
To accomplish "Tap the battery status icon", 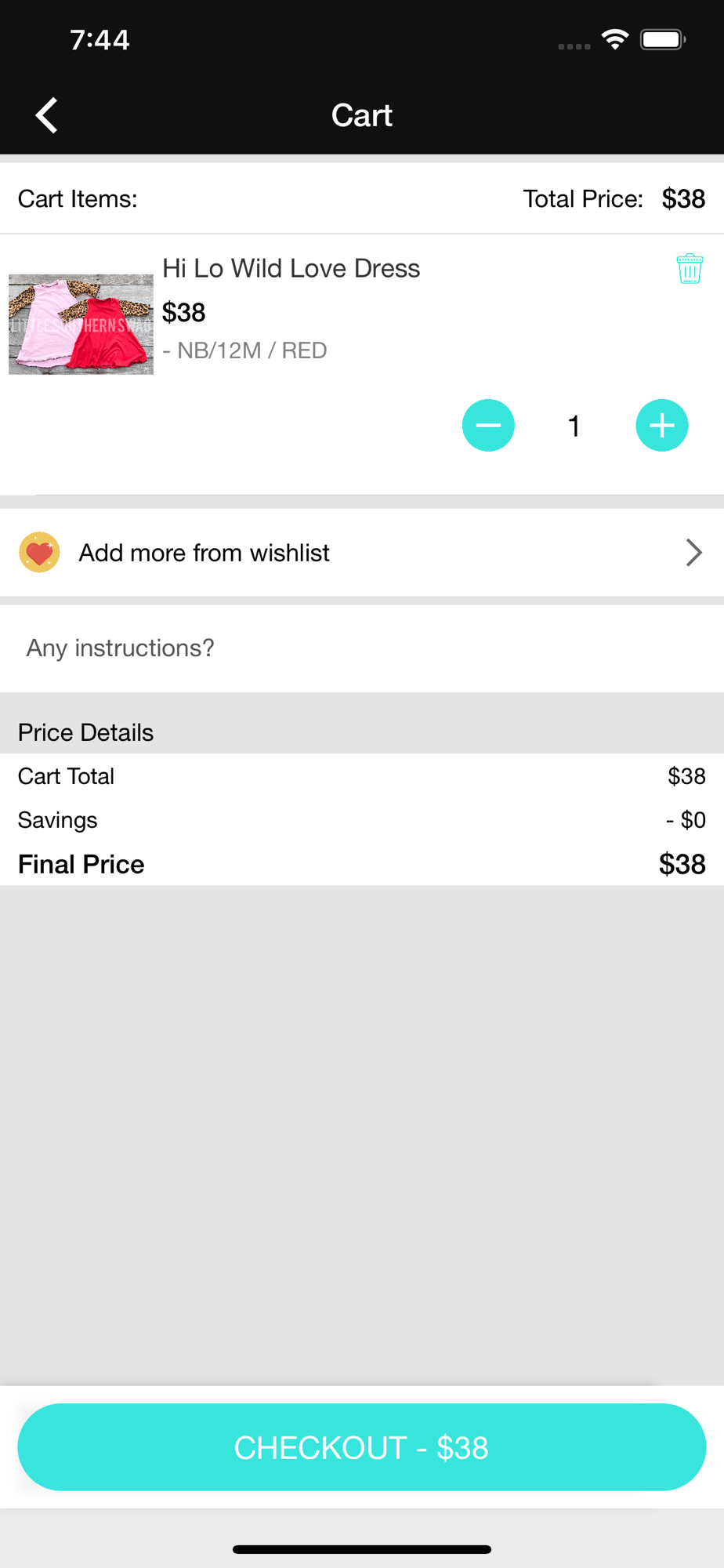I will [x=663, y=39].
